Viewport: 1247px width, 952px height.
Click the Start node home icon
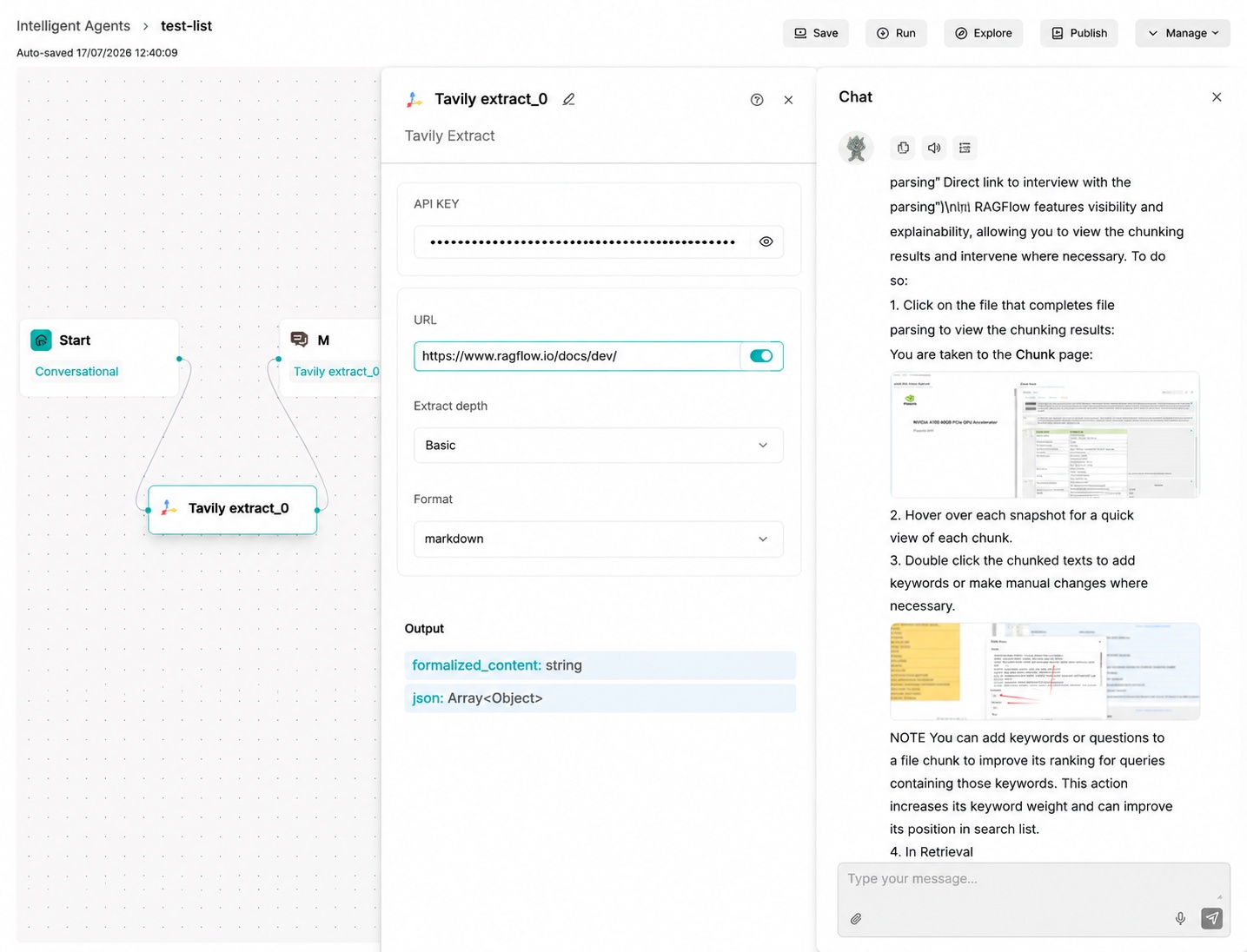click(41, 340)
